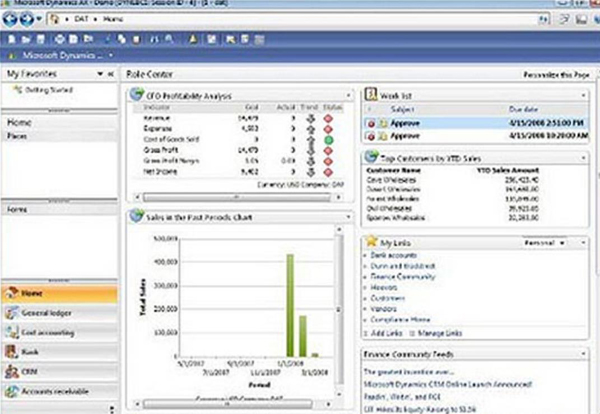600x414 pixels.
Task: Click the Back navigation arrow
Action: click(x=10, y=19)
